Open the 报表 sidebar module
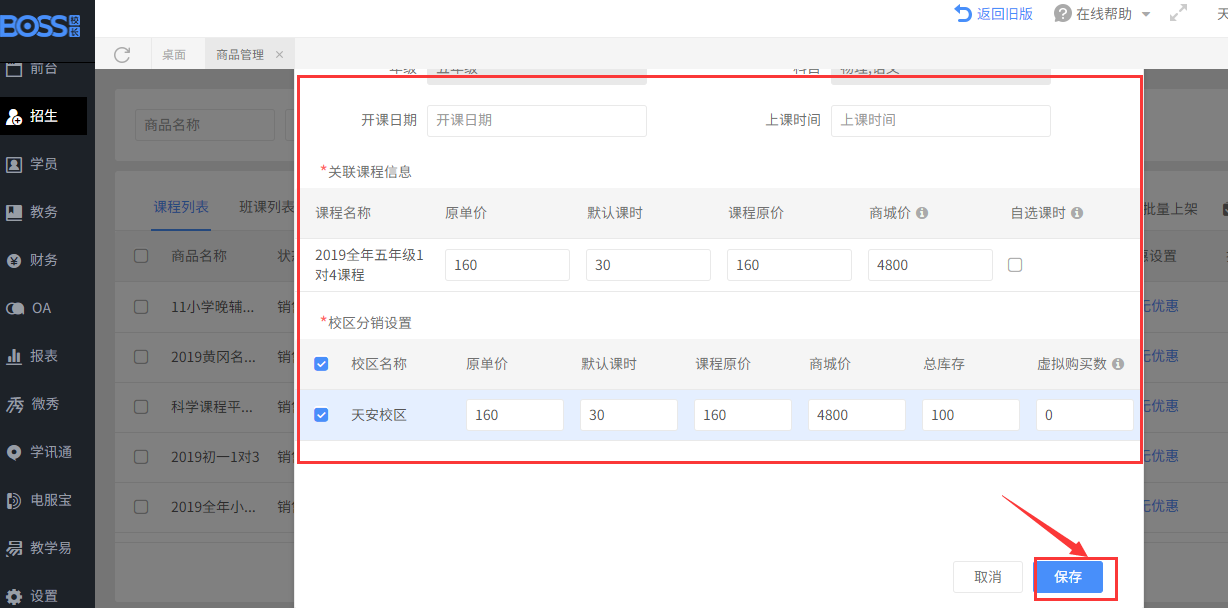 [43, 356]
